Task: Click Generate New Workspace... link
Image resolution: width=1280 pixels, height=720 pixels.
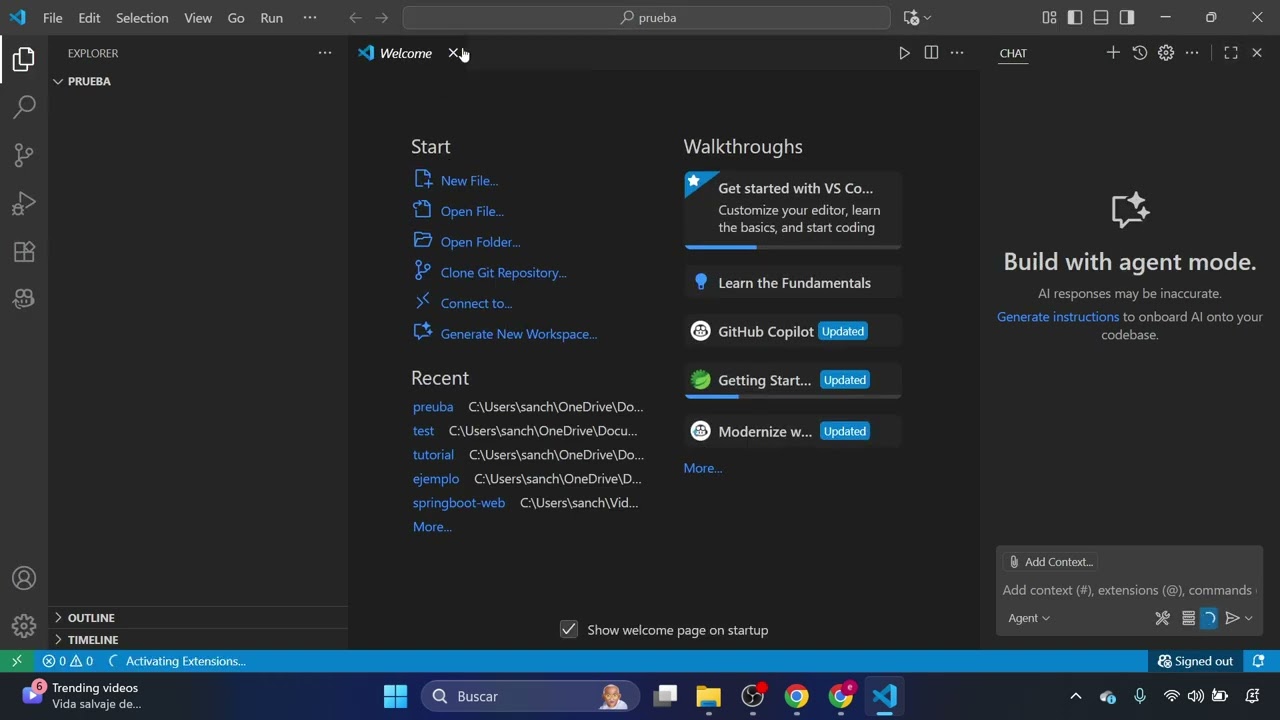Action: tap(519, 334)
